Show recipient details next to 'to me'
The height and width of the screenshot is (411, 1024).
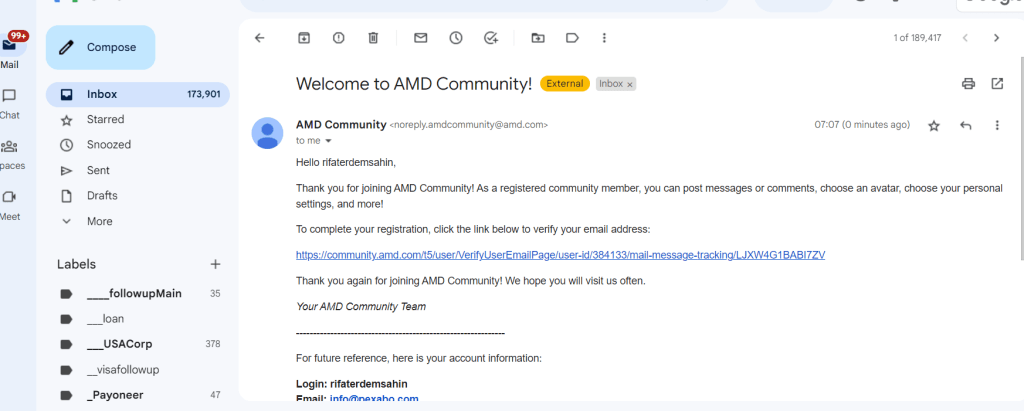coord(328,141)
